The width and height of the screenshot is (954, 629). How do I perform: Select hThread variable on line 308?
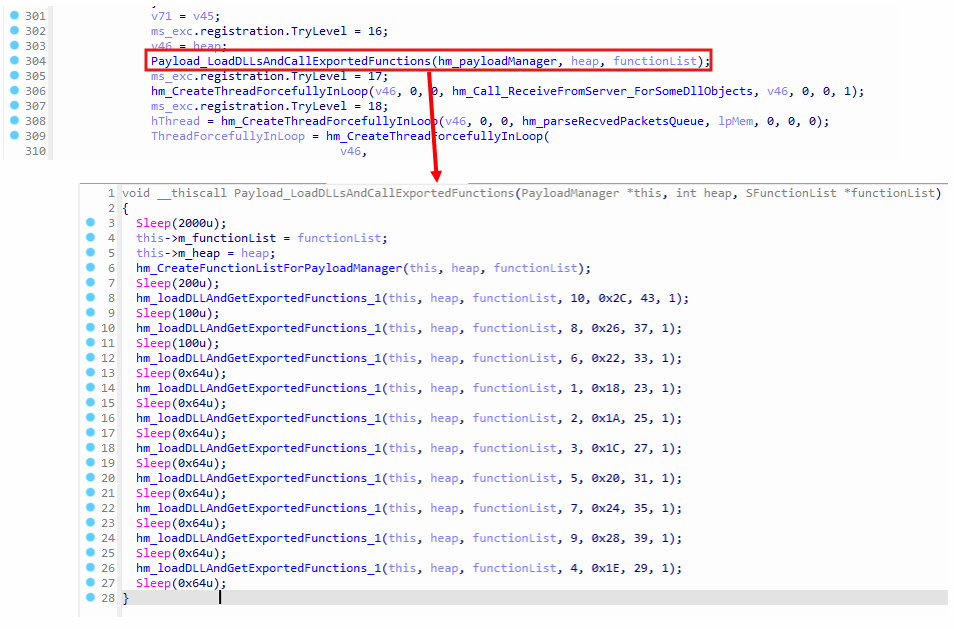175,121
